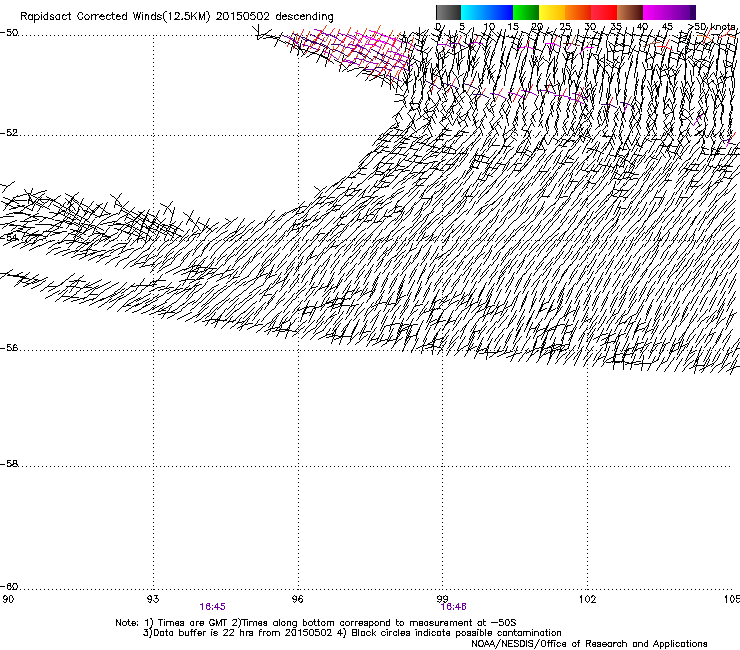Click the '(12.5KM)' resolution text in title

[x=186, y=17]
